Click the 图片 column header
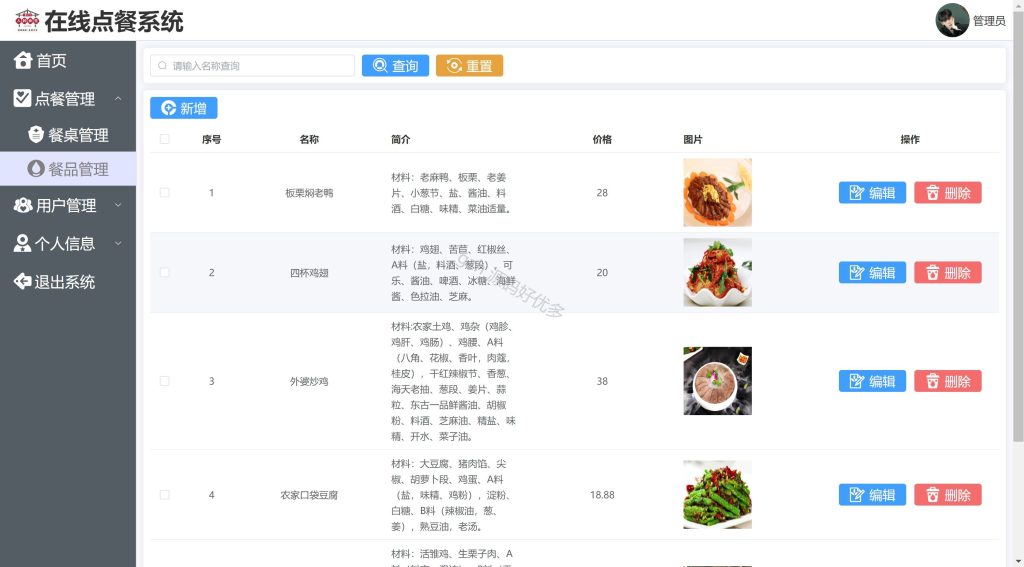This screenshot has width=1024, height=567. pyautogui.click(x=693, y=139)
